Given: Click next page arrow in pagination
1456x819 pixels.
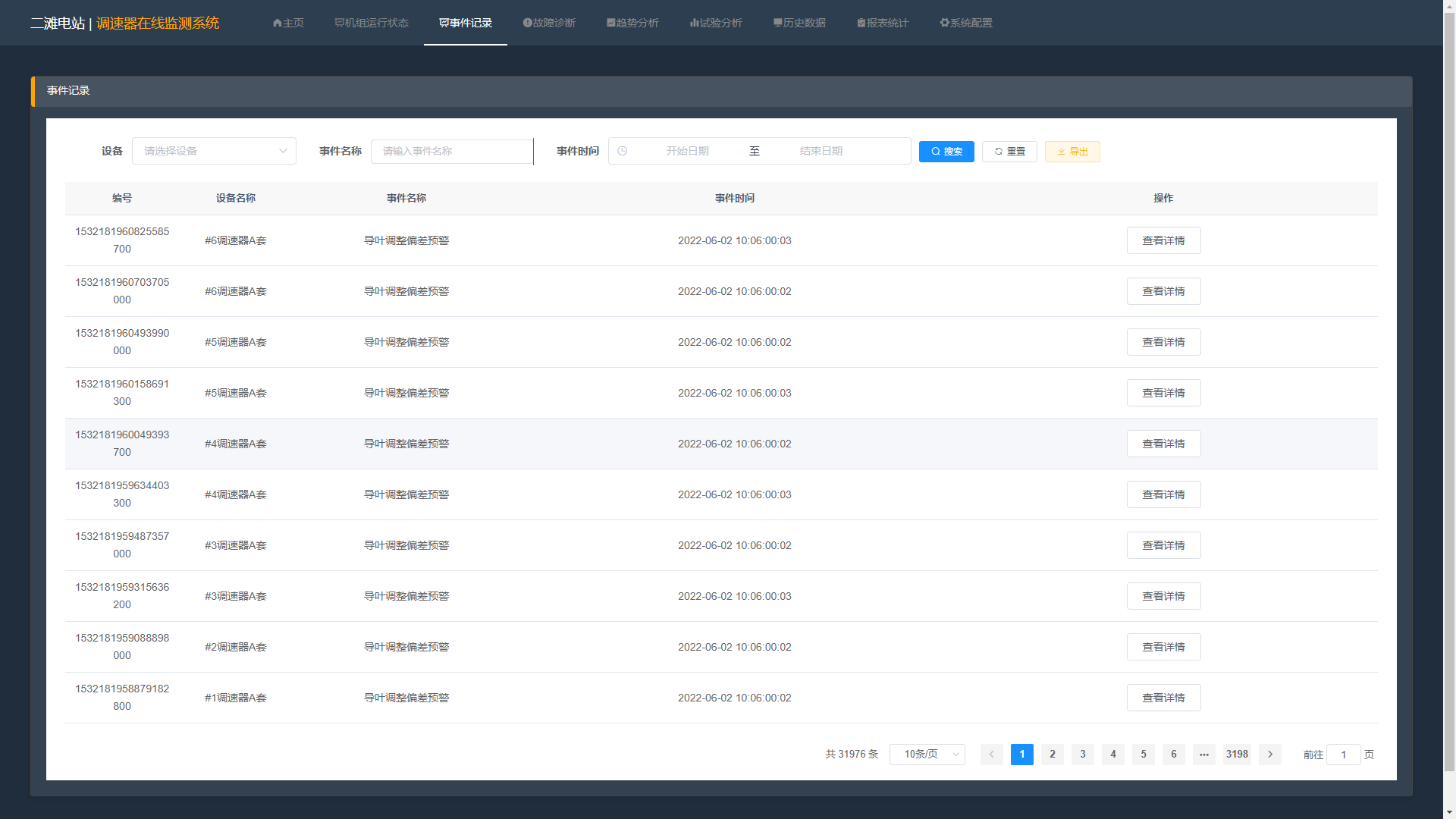Looking at the screenshot, I should click(x=1270, y=755).
